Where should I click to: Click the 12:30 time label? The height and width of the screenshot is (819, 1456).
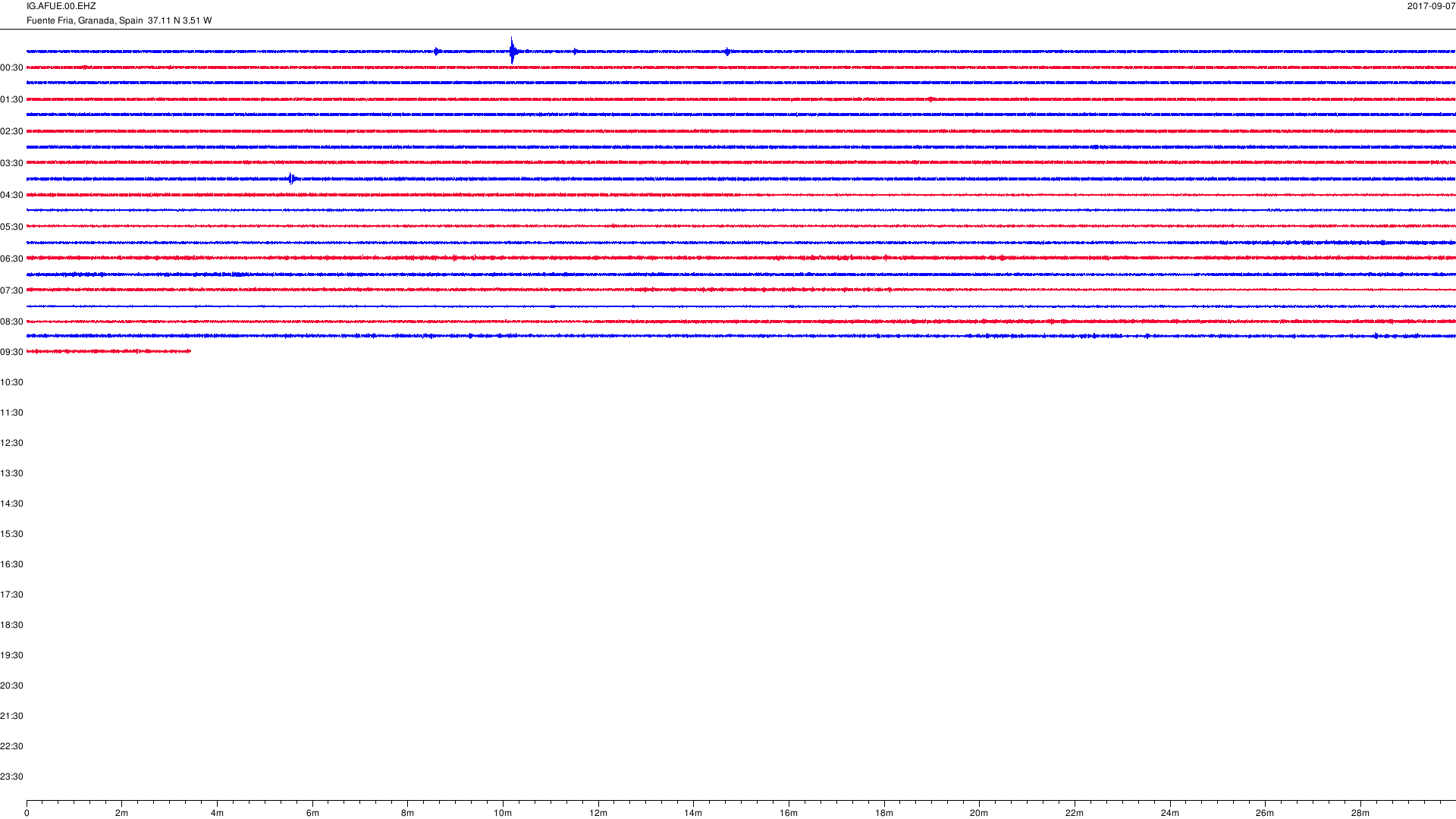point(11,443)
